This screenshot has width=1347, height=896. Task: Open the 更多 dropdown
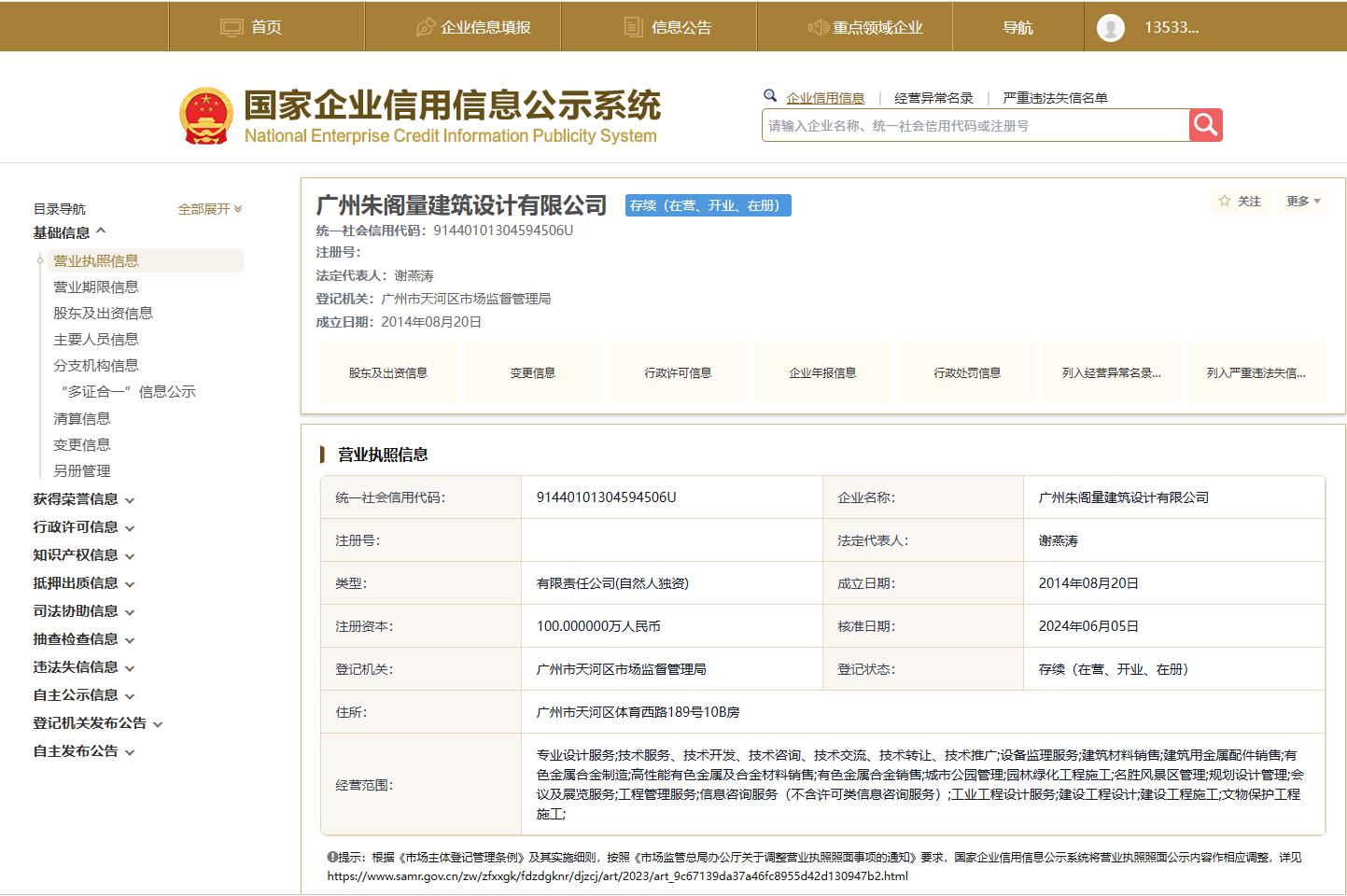coord(1303,202)
